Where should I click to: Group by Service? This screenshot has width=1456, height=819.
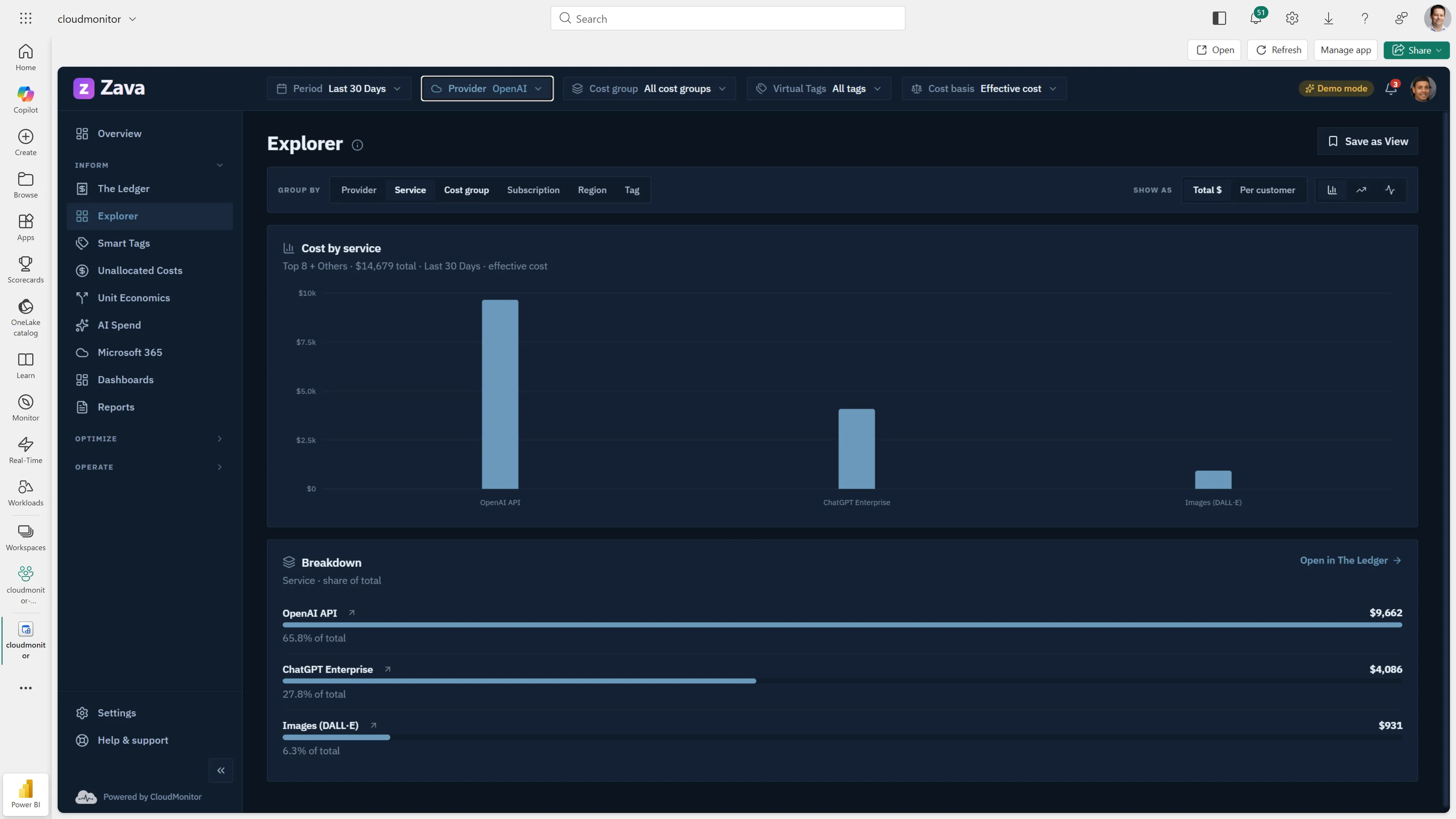[410, 190]
